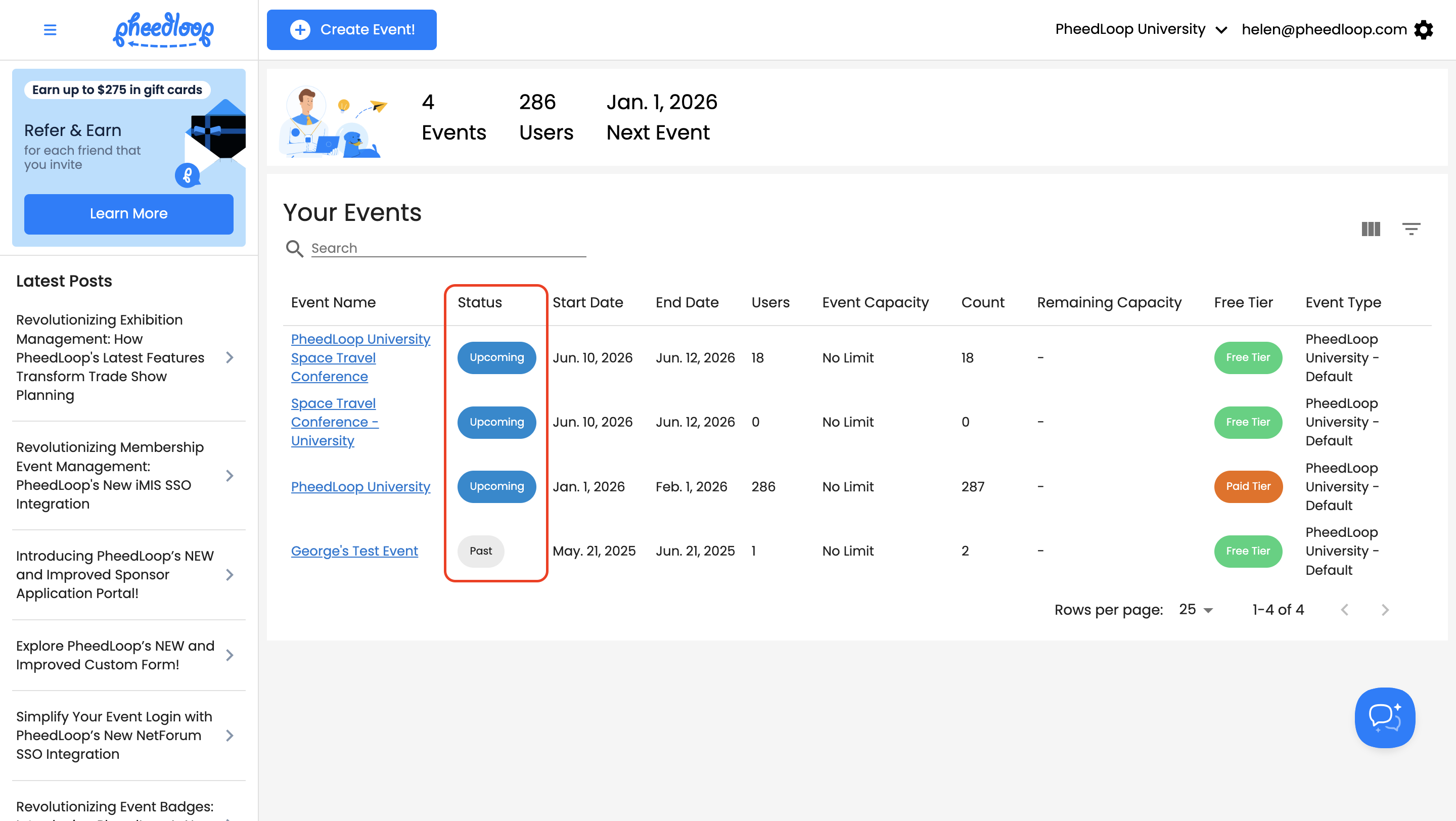Sort table by Start Date header
The width and height of the screenshot is (1456, 821).
587,302
